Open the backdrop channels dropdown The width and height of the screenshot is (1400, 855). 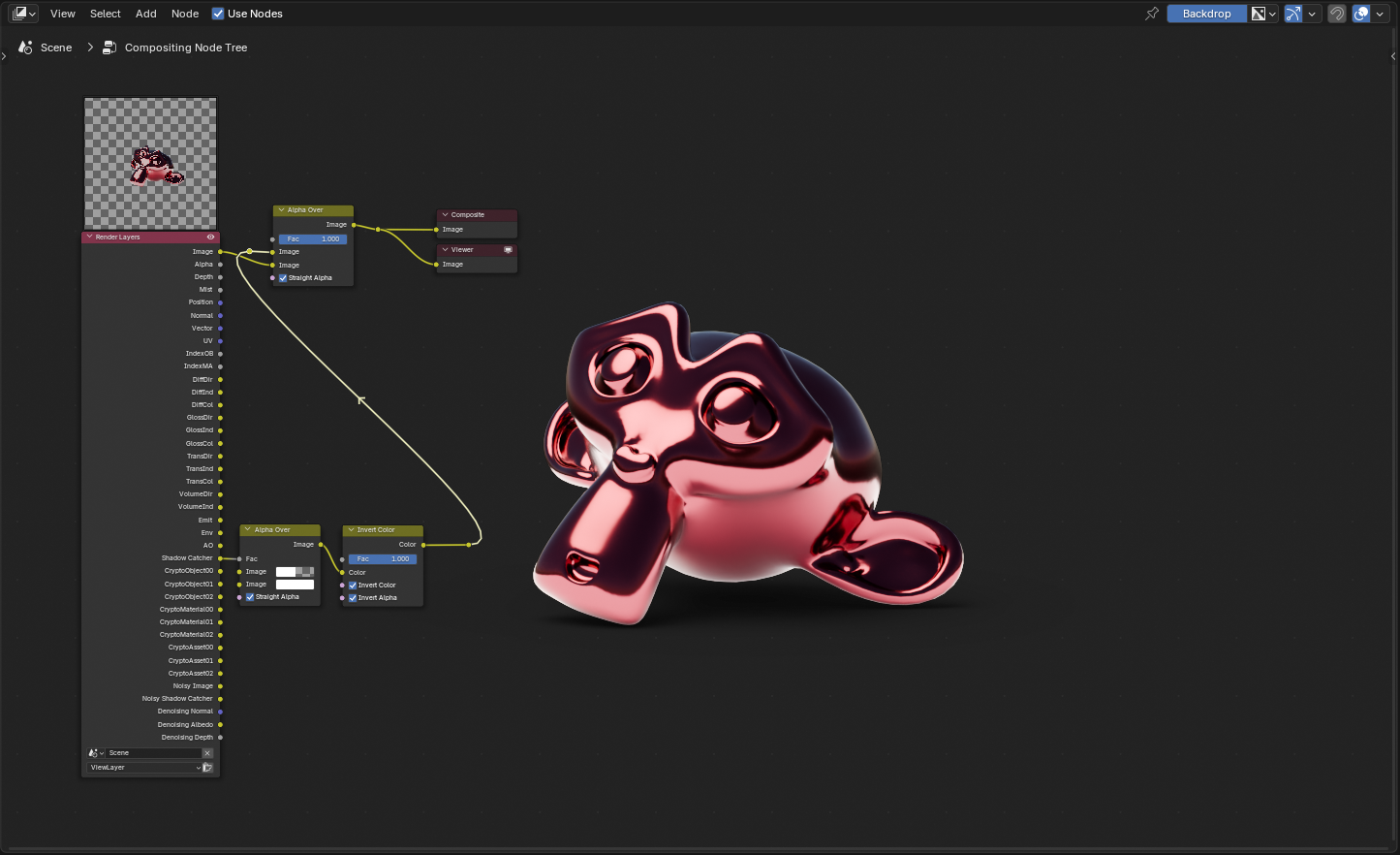(x=1263, y=14)
